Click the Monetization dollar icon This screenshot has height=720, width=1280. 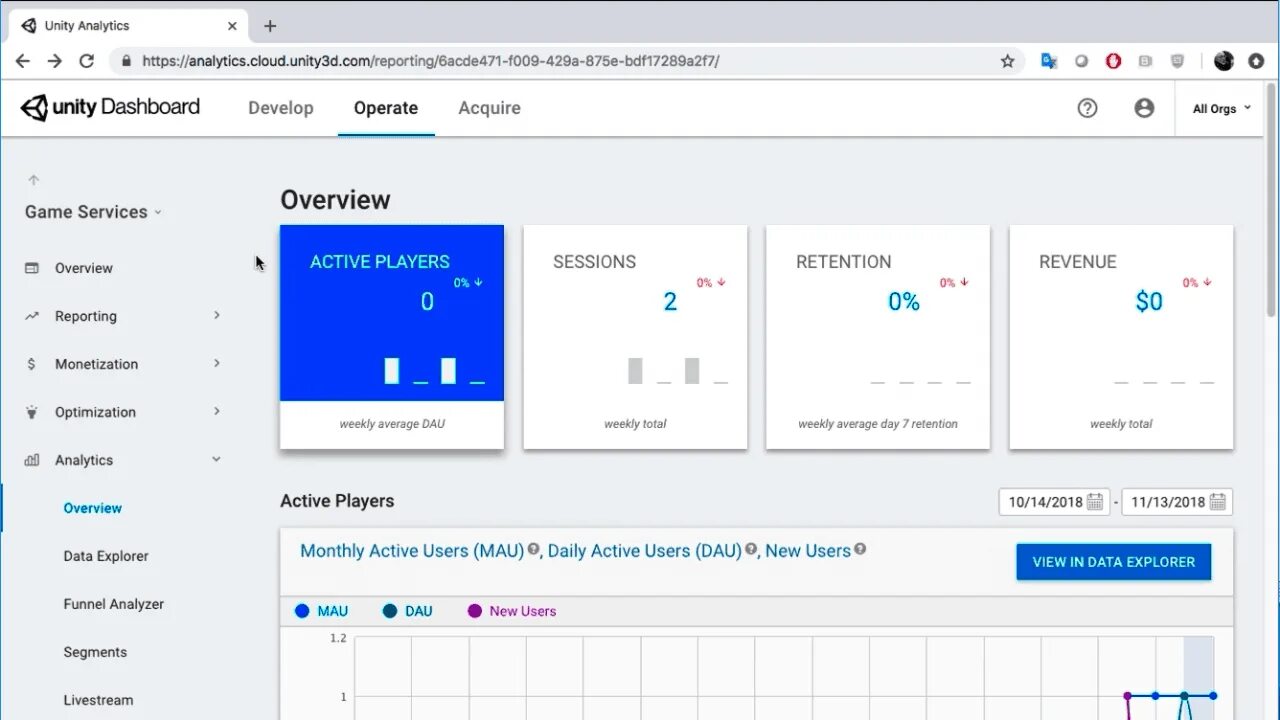click(32, 364)
